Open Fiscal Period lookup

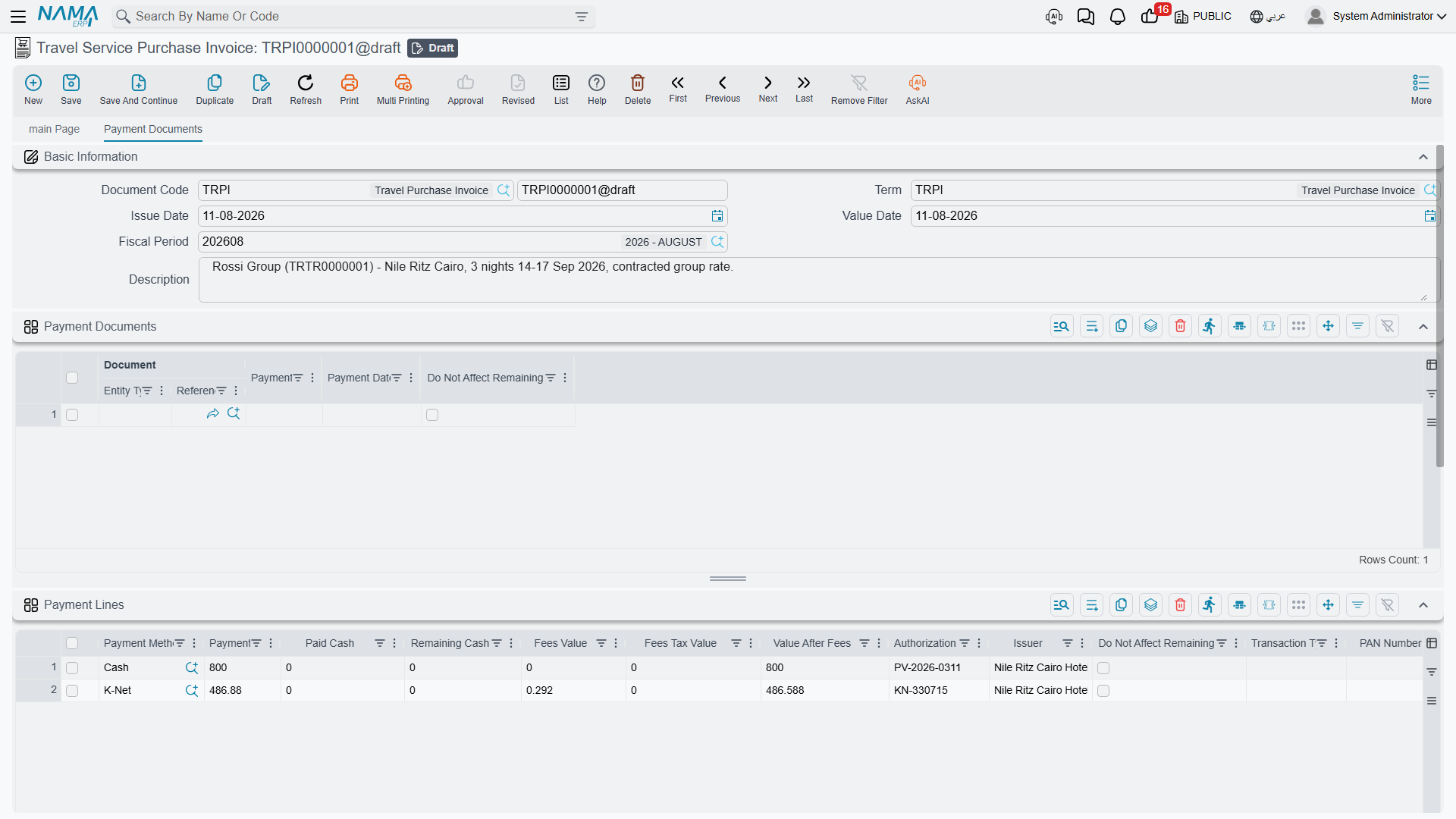[x=717, y=242]
